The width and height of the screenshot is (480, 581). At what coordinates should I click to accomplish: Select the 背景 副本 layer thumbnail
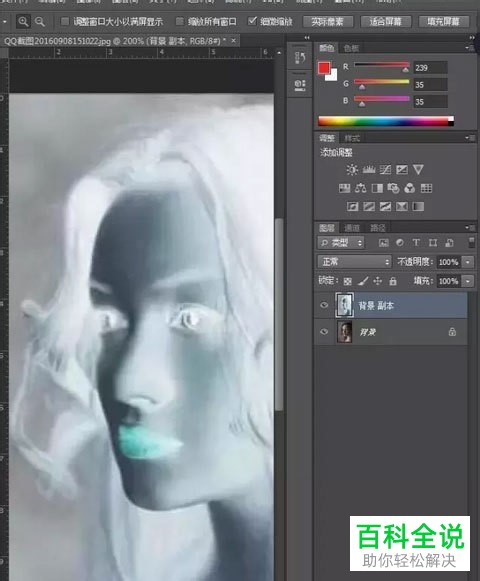[344, 305]
